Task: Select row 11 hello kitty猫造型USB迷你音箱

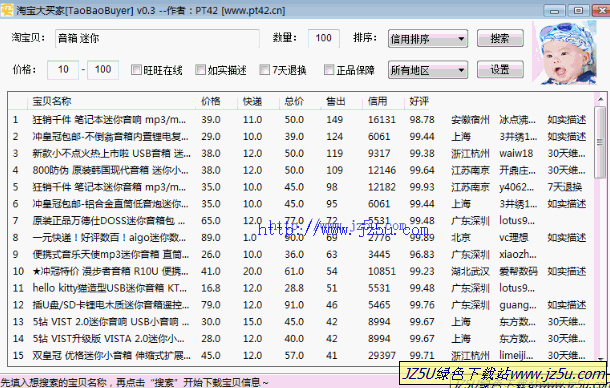Action: click(x=301, y=288)
